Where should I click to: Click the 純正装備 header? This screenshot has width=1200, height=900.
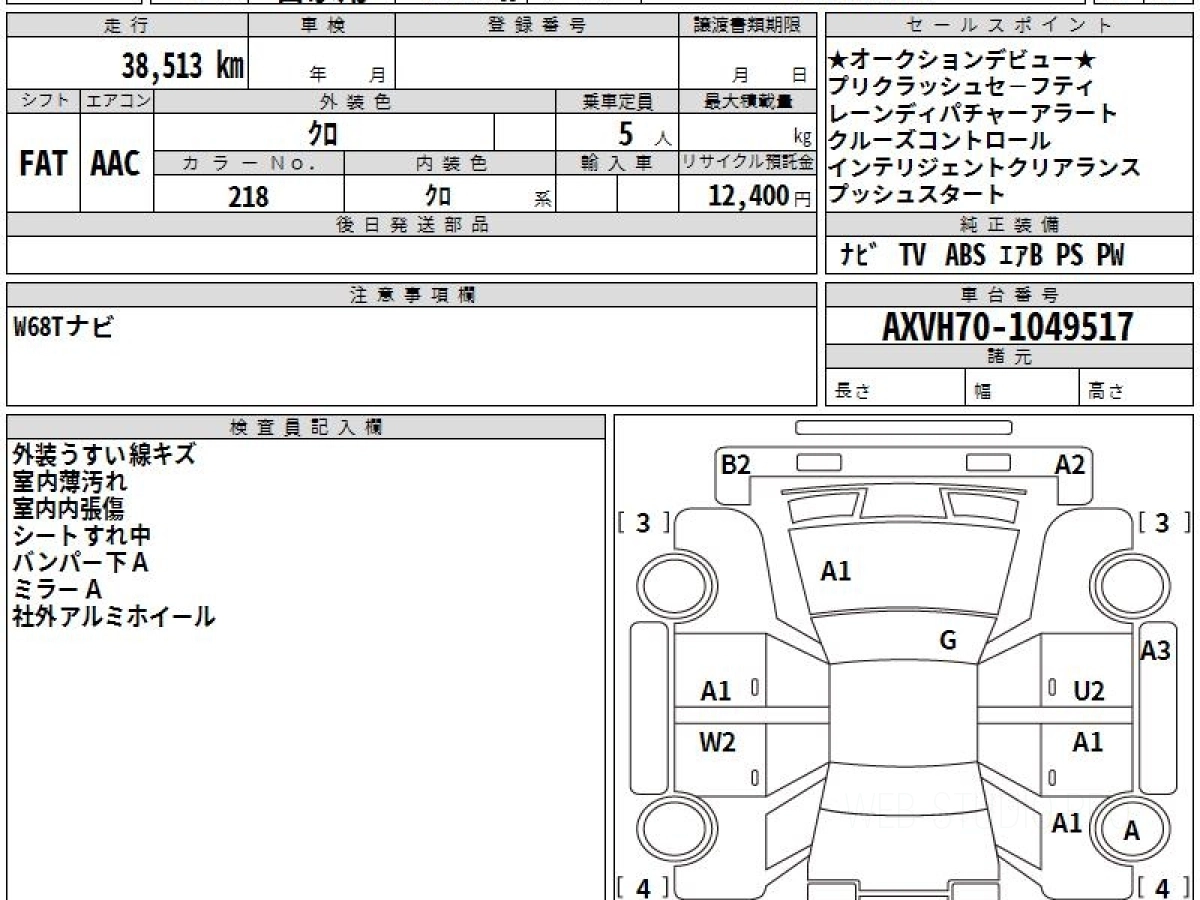tap(1010, 225)
